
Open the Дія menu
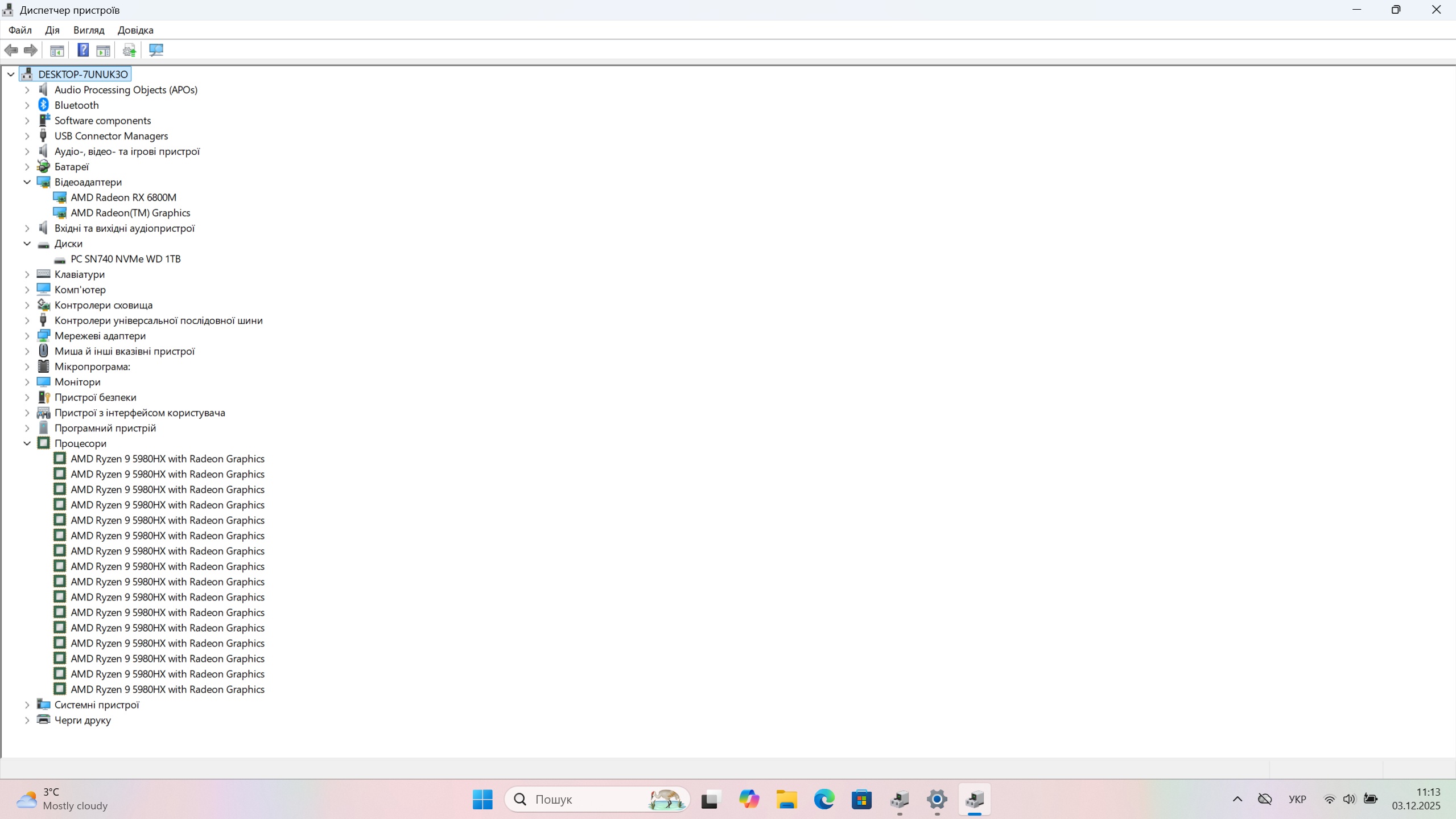coord(52,30)
